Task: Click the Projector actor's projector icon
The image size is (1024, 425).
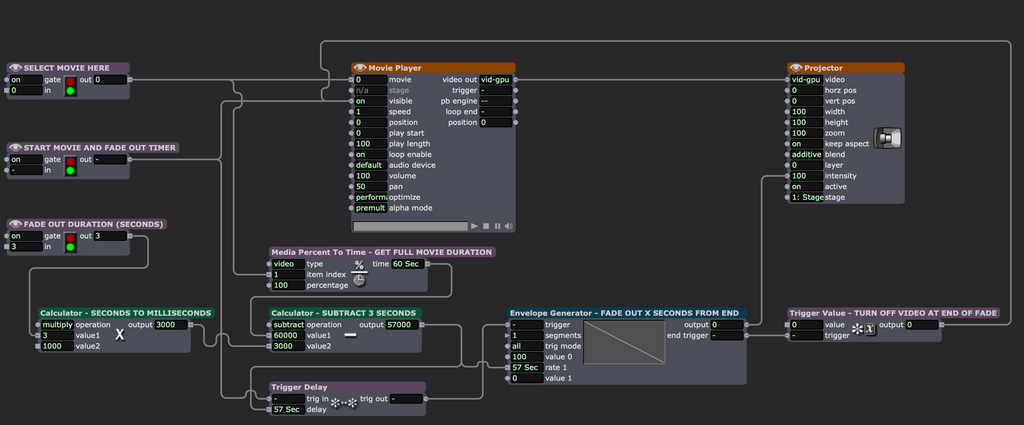Action: [x=888, y=138]
